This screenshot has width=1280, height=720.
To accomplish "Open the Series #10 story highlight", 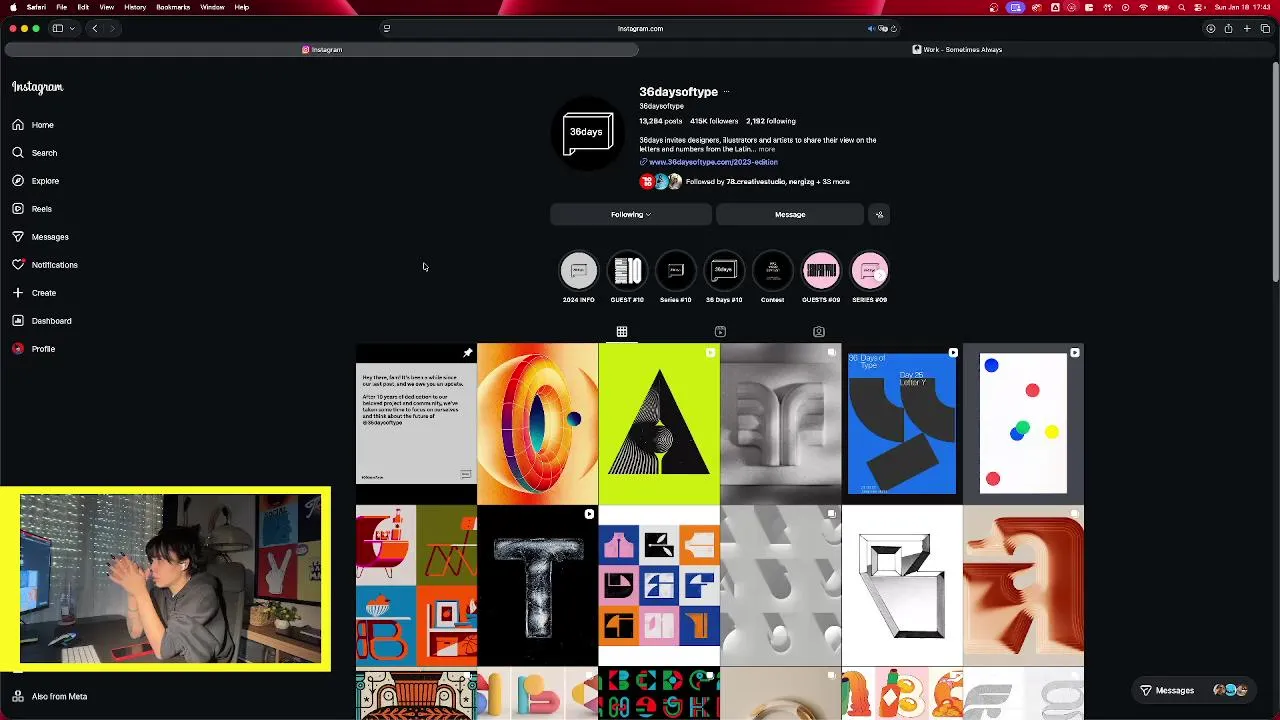I will (675, 277).
